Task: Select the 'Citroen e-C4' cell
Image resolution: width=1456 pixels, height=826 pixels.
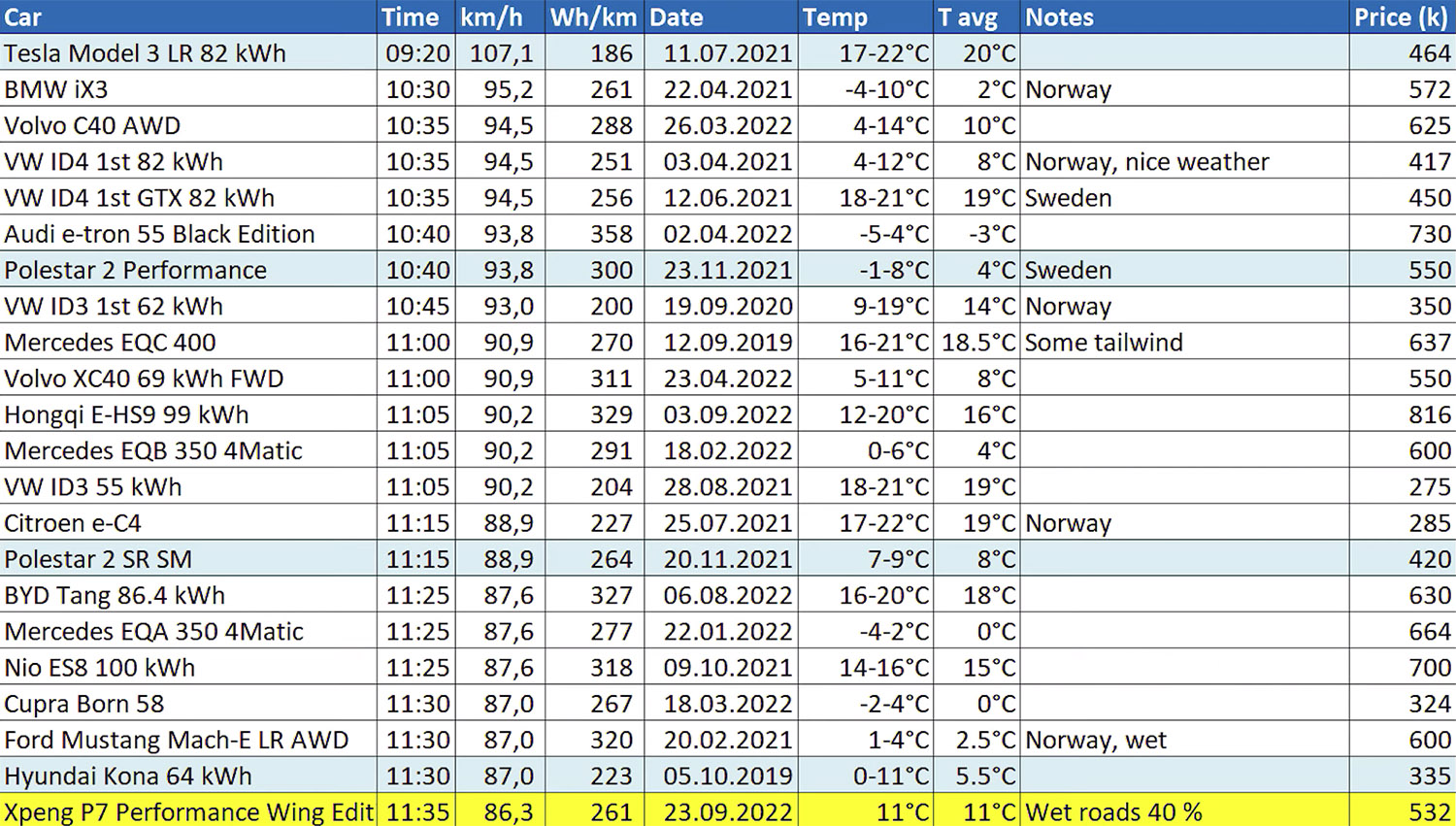Action: [188, 522]
